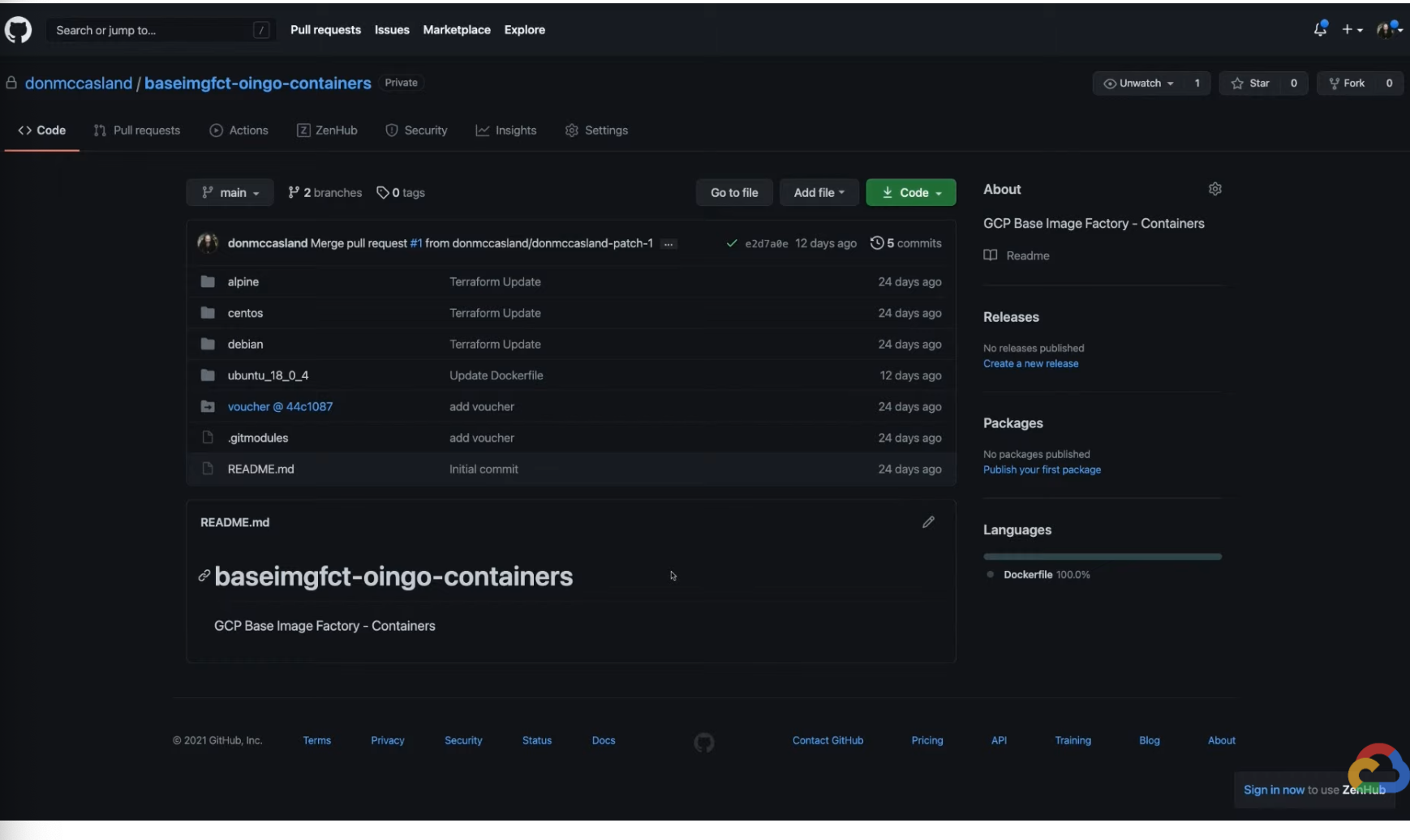Switch to the Actions tab
Screen dimensions: 1410x840
(x=239, y=131)
